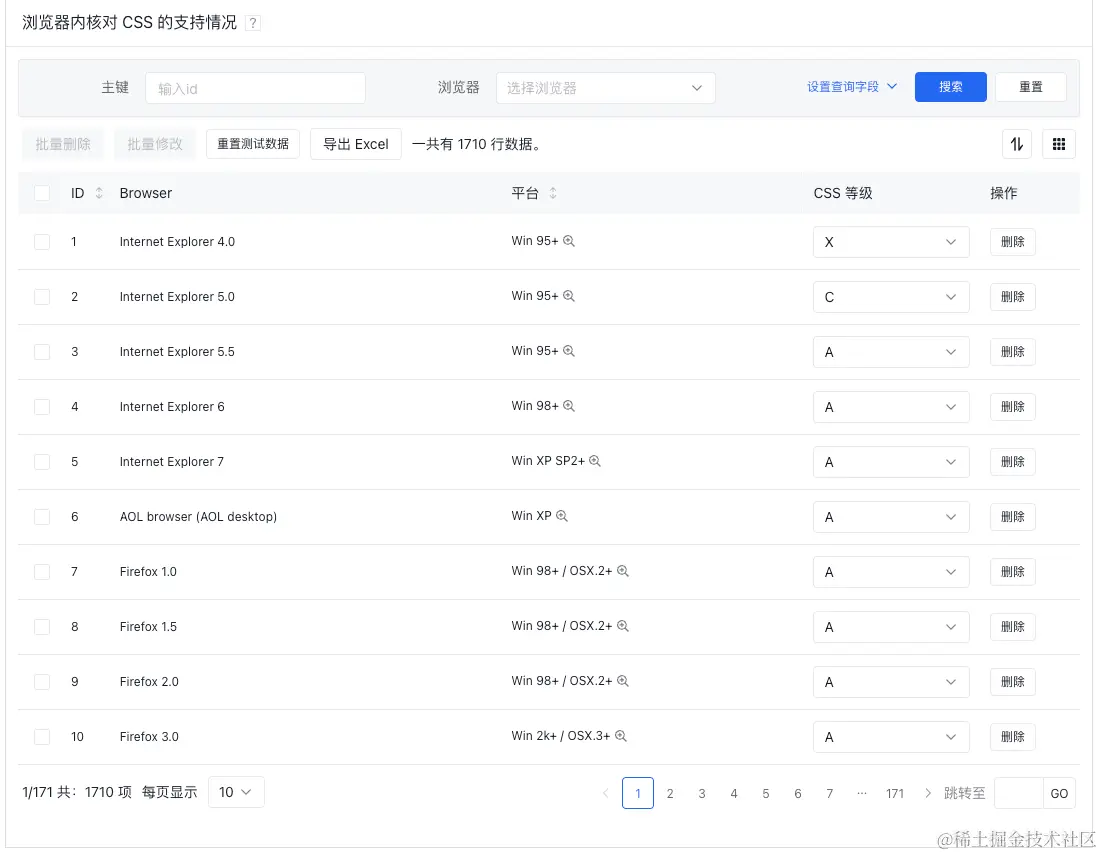Click the Internet Explorer 7 browser name cell

(172, 461)
